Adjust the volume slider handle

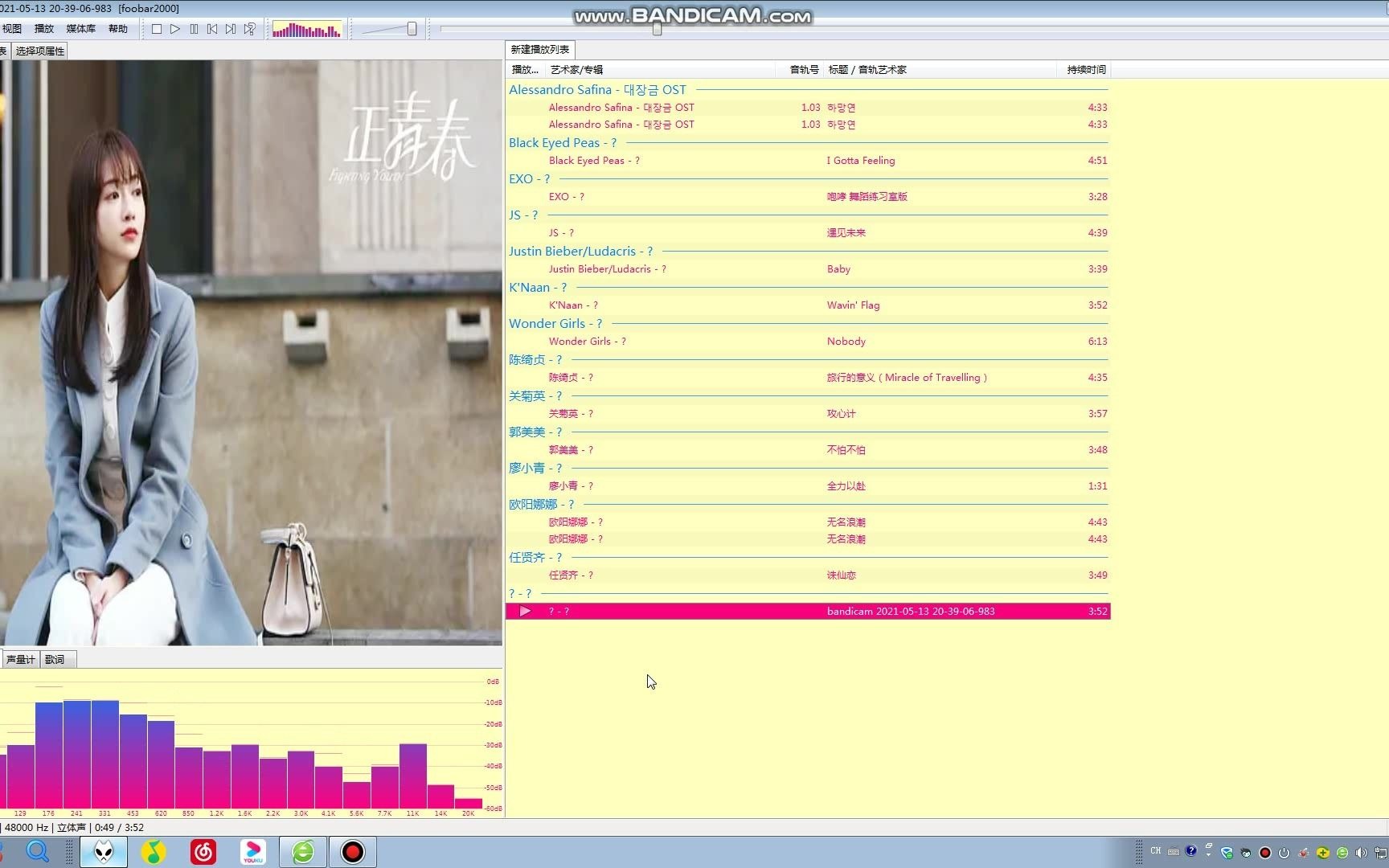pyautogui.click(x=412, y=29)
